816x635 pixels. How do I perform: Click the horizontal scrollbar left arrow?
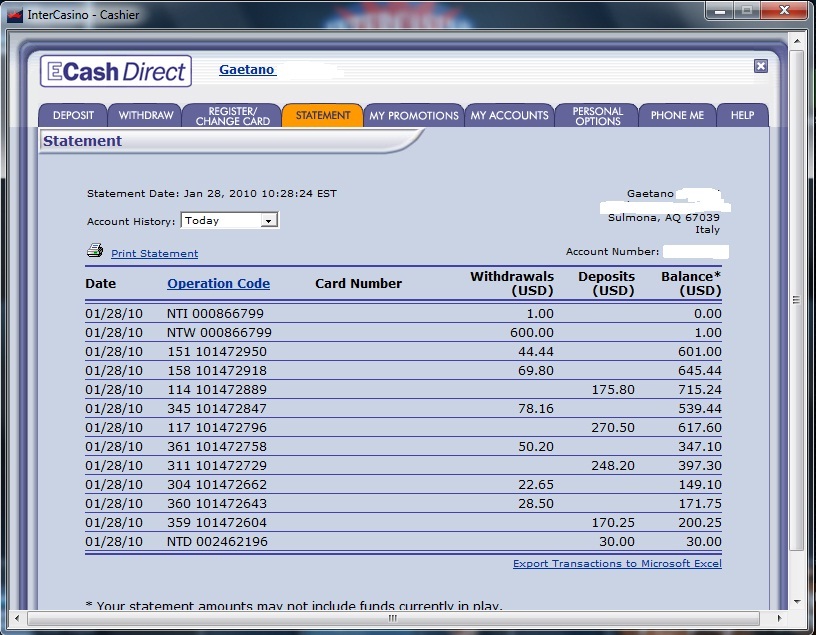coord(17,618)
